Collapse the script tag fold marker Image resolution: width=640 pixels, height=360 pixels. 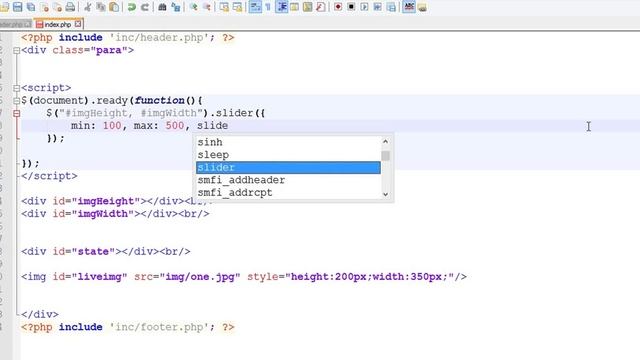(16, 88)
